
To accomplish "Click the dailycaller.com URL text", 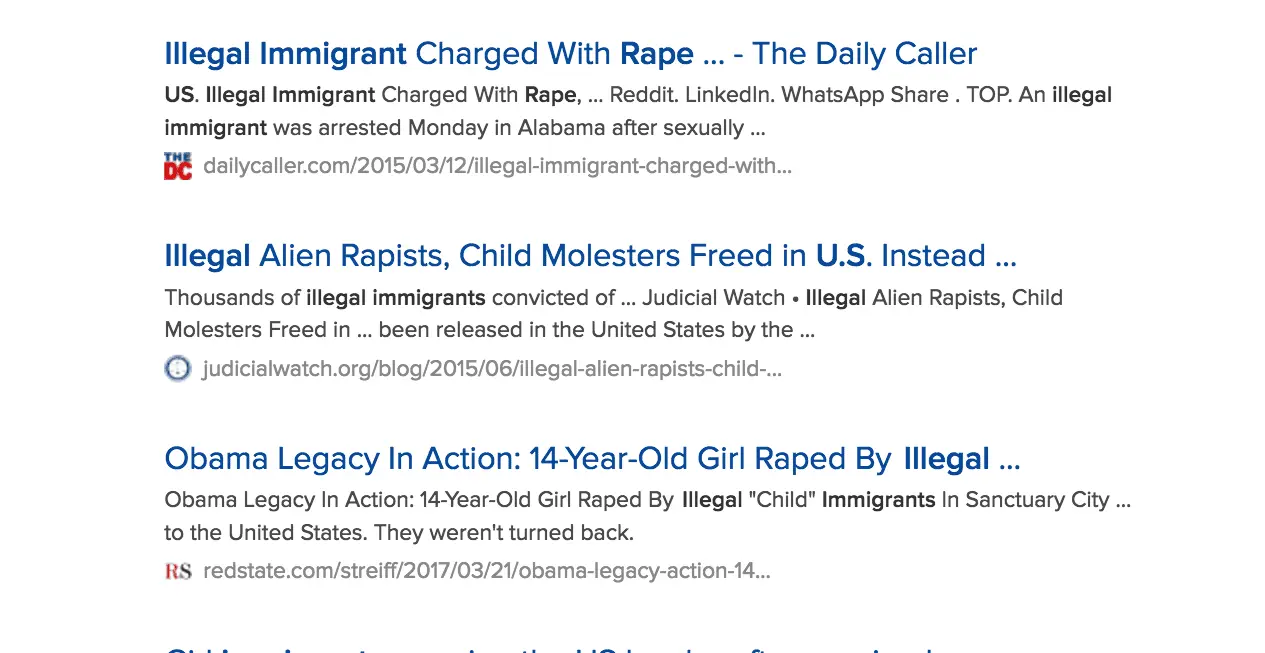I will pyautogui.click(x=497, y=166).
